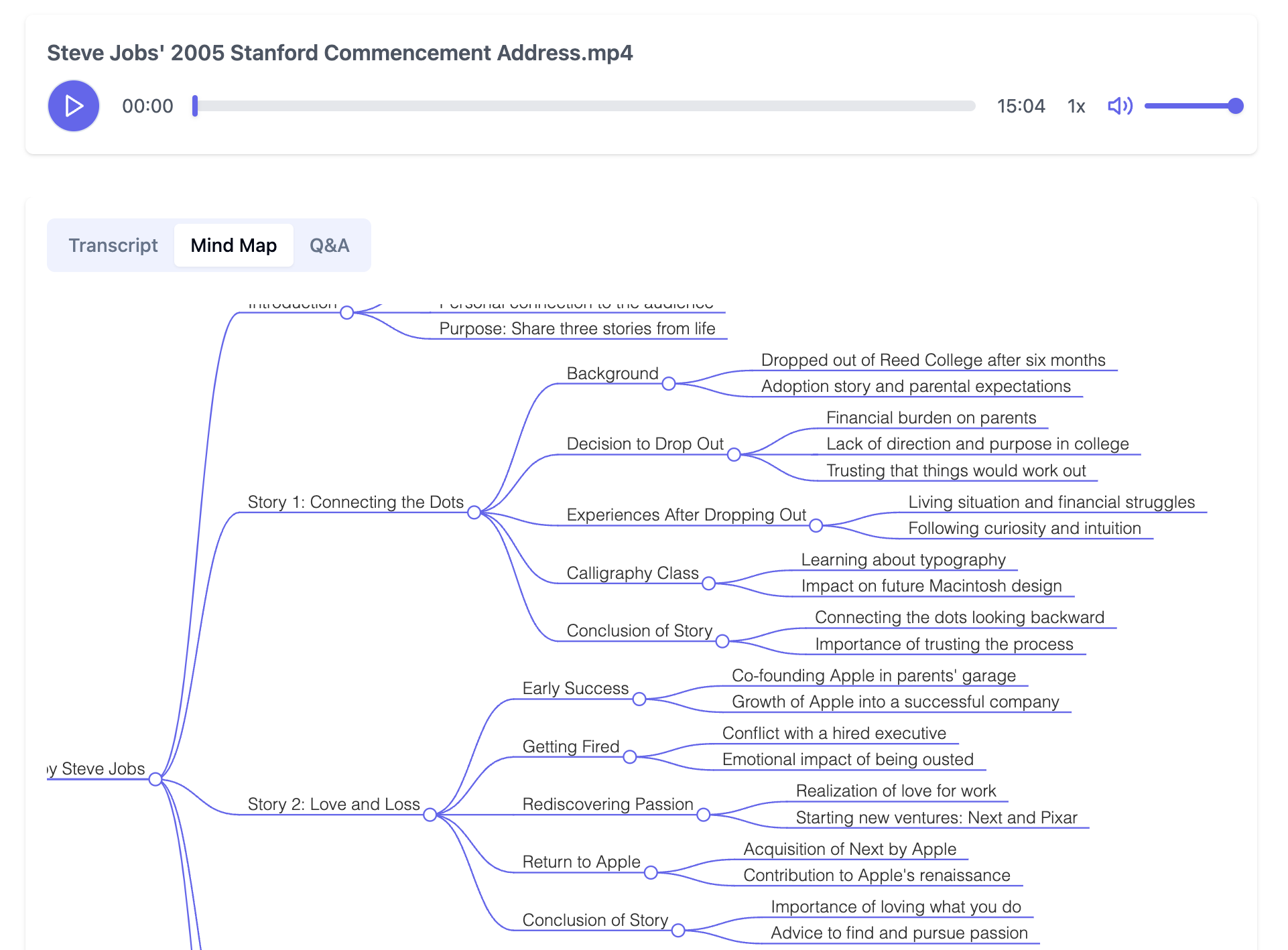Click 'Living situation and financial struggles'
The image size is (1288, 950).
point(1051,502)
